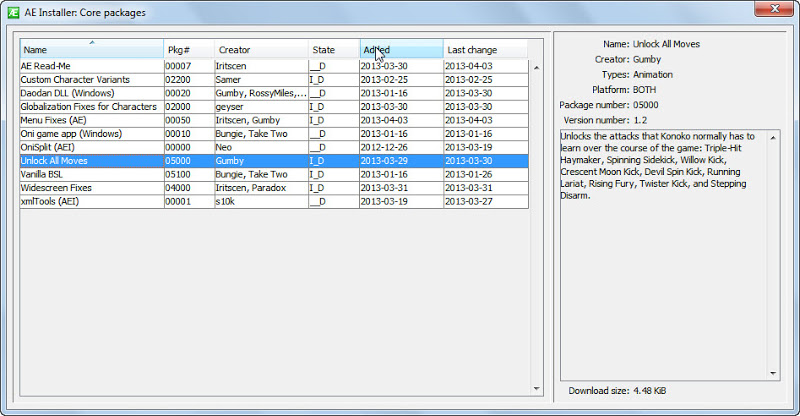Screen dimensions: 800x416
Task: Click package number 05100 cell
Action: [189, 174]
